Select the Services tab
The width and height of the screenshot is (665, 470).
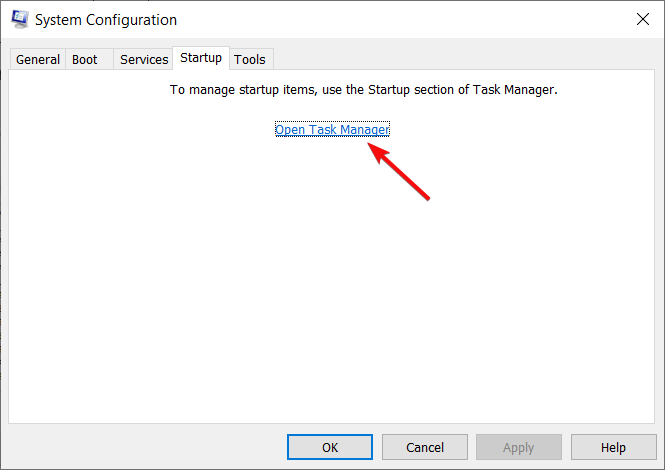(x=144, y=59)
